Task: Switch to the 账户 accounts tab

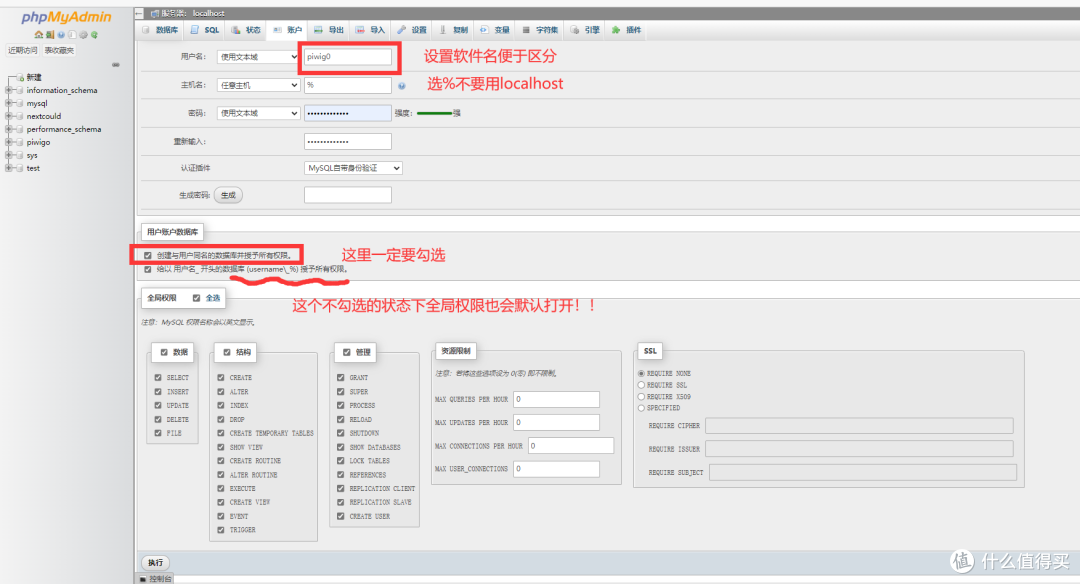Action: pyautogui.click(x=288, y=30)
